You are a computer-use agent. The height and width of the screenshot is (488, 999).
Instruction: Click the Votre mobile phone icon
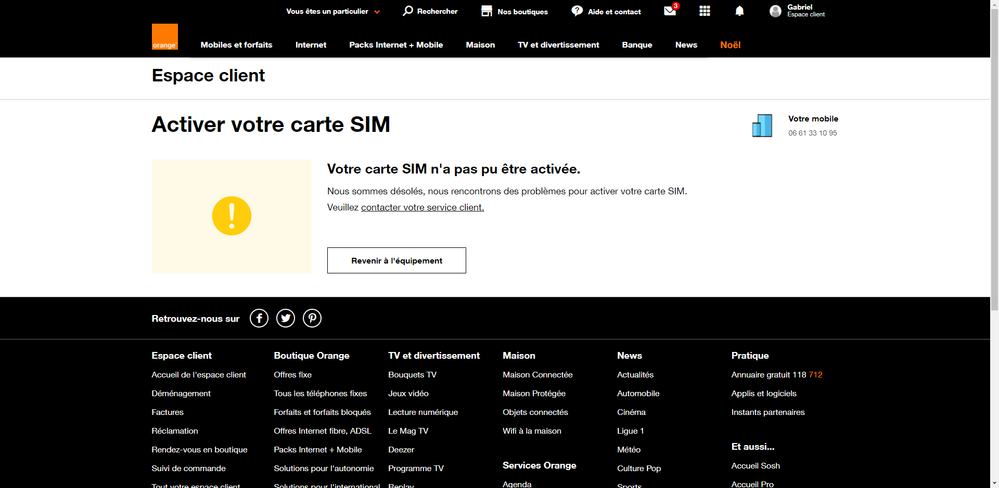(x=762, y=126)
